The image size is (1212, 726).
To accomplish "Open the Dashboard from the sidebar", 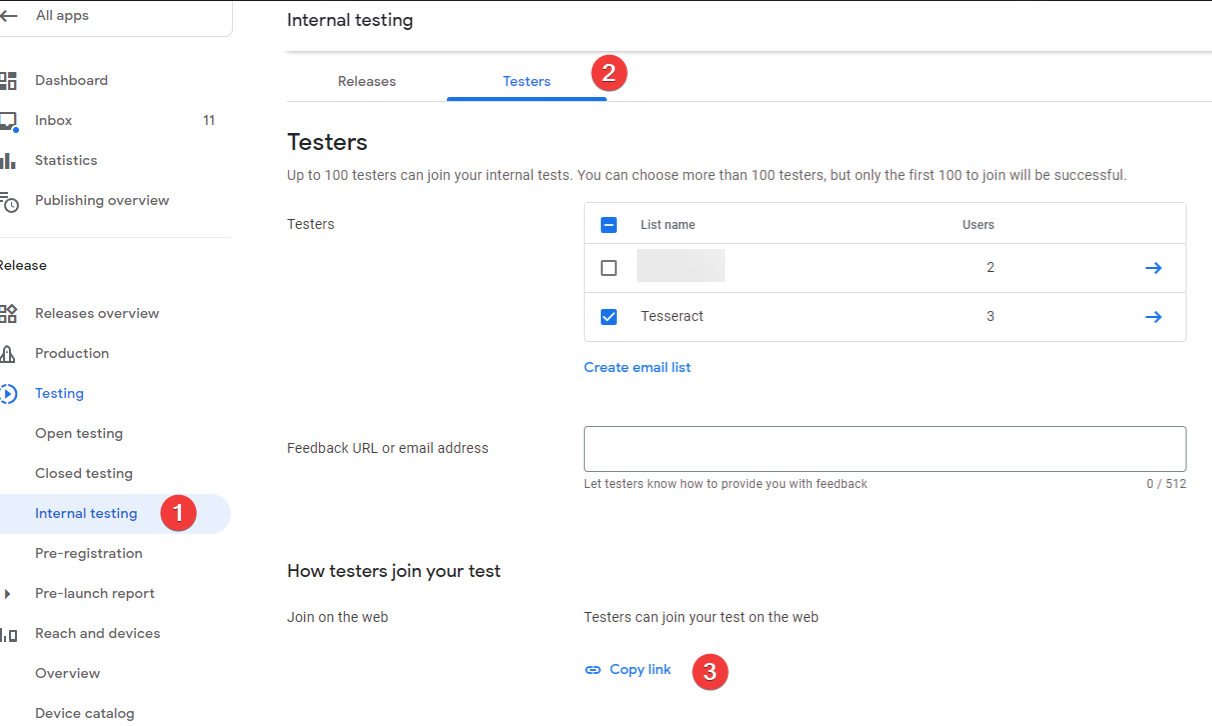I will [x=71, y=80].
